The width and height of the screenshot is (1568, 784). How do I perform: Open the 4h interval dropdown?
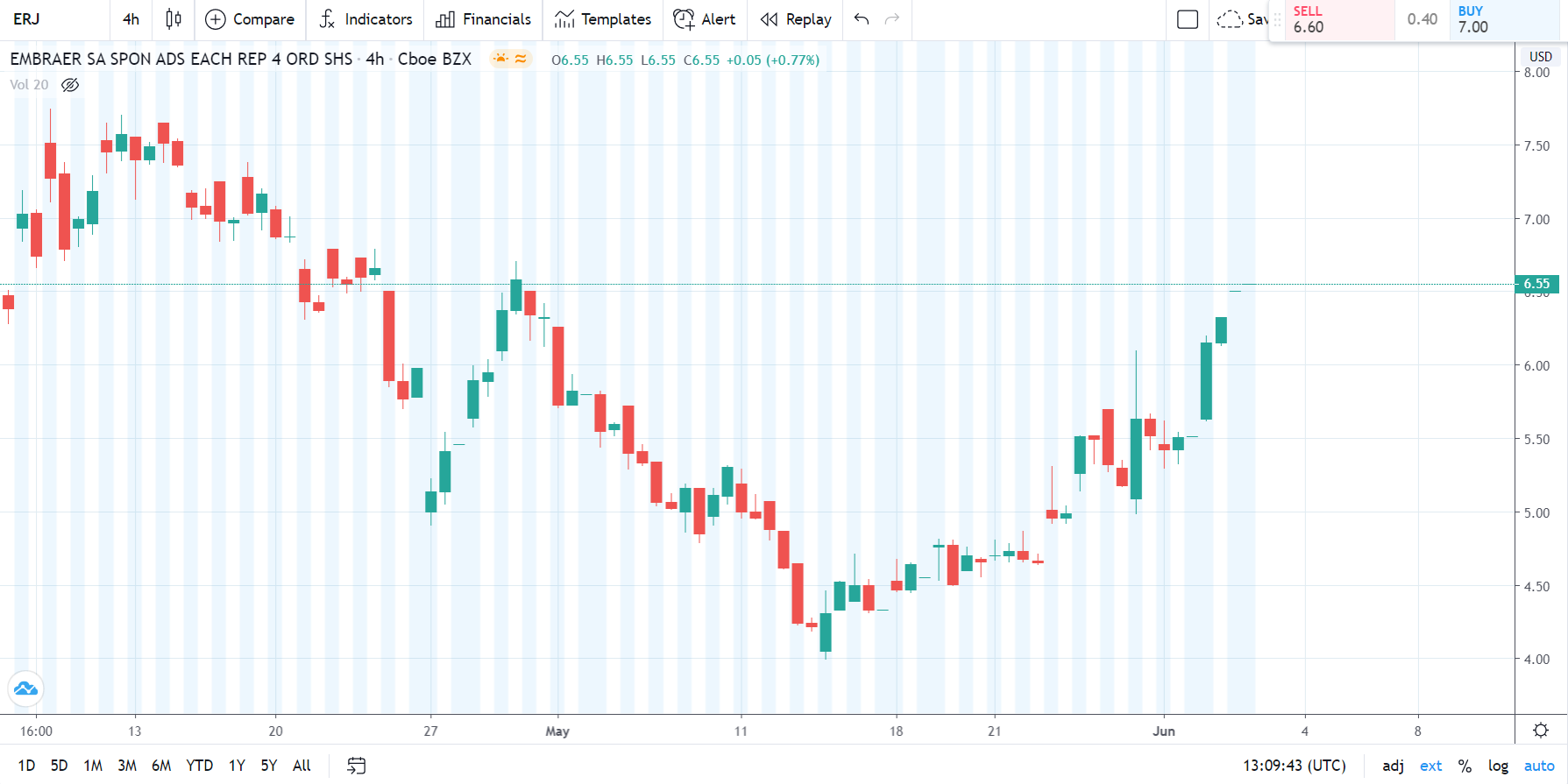click(130, 19)
